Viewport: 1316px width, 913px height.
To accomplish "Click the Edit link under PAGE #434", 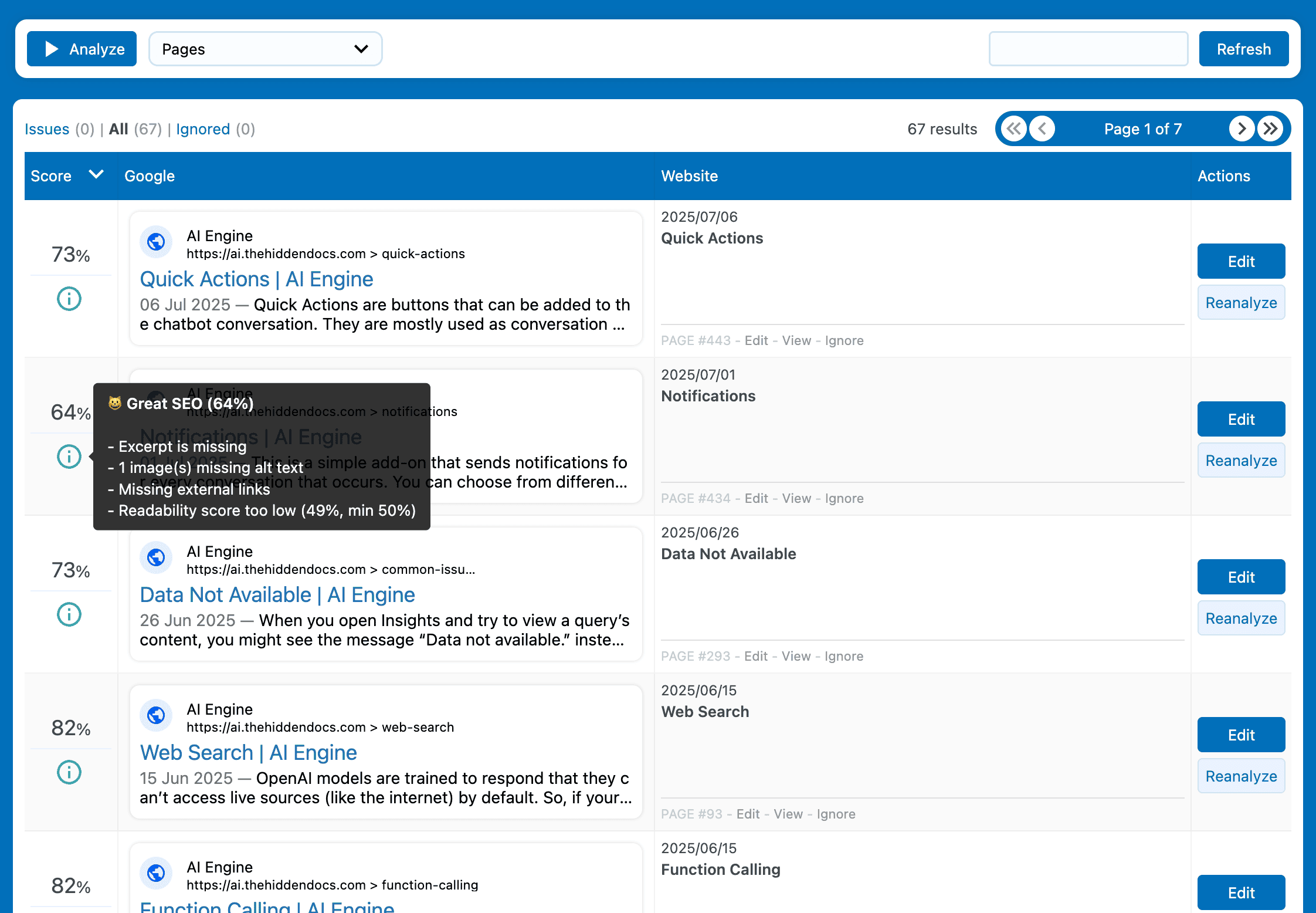I will tap(756, 498).
